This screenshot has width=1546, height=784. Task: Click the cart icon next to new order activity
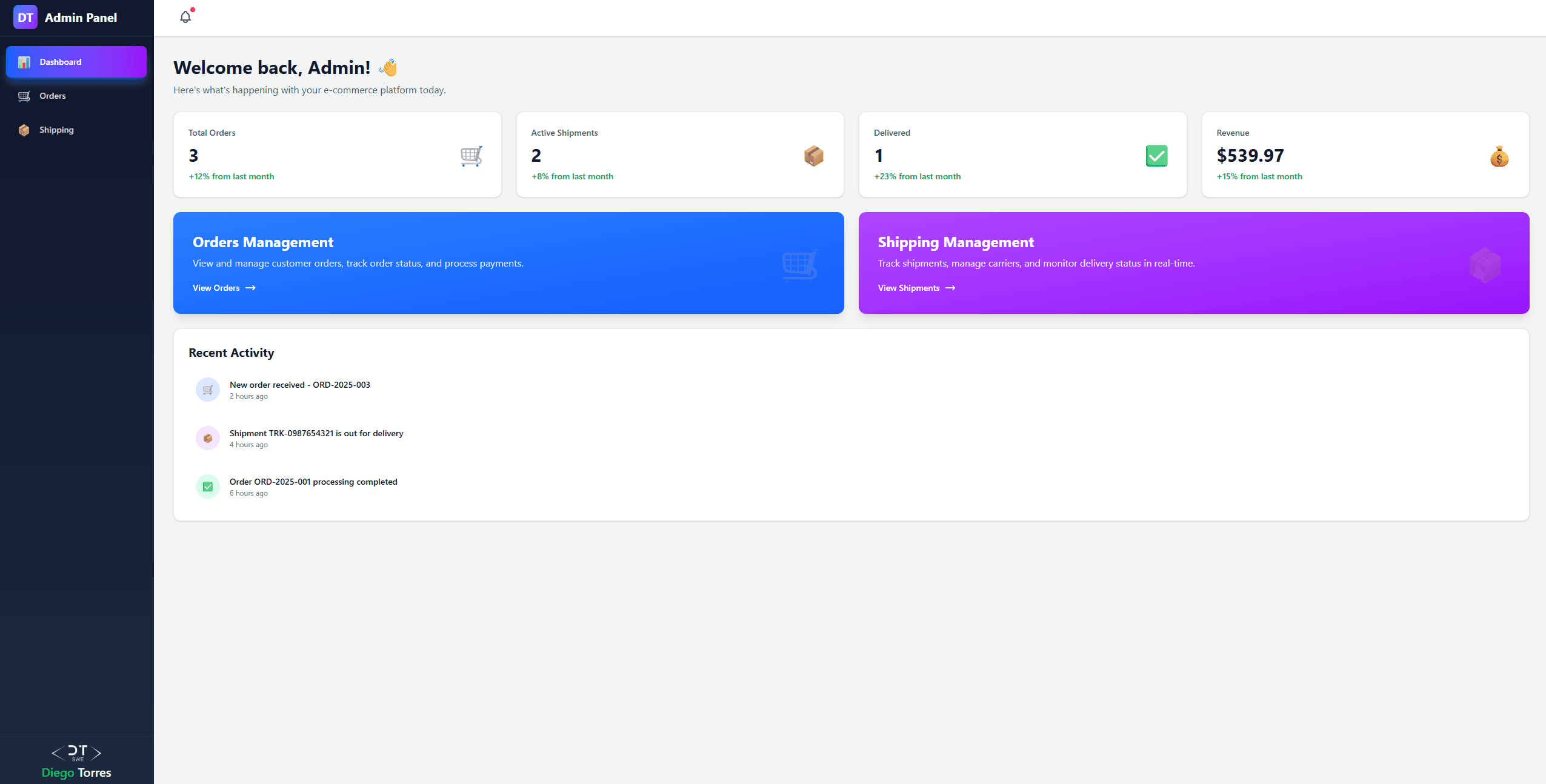(208, 389)
